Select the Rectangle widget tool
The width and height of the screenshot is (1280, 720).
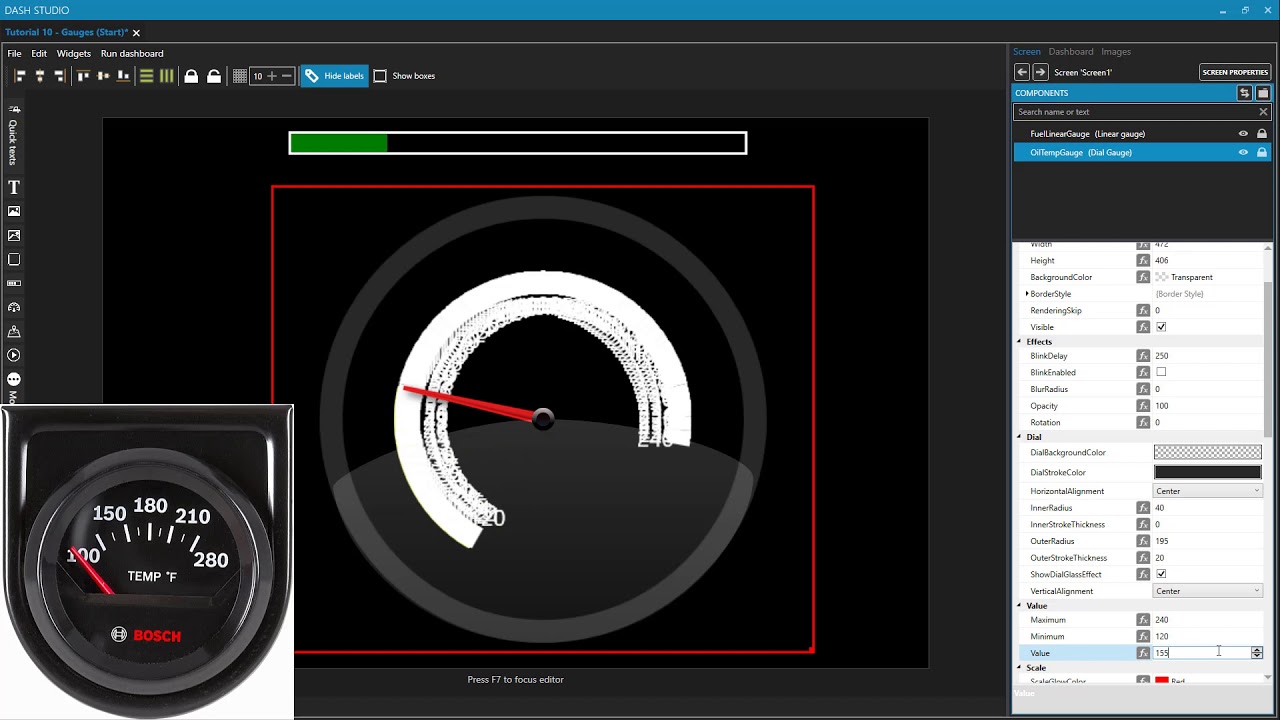click(14, 259)
